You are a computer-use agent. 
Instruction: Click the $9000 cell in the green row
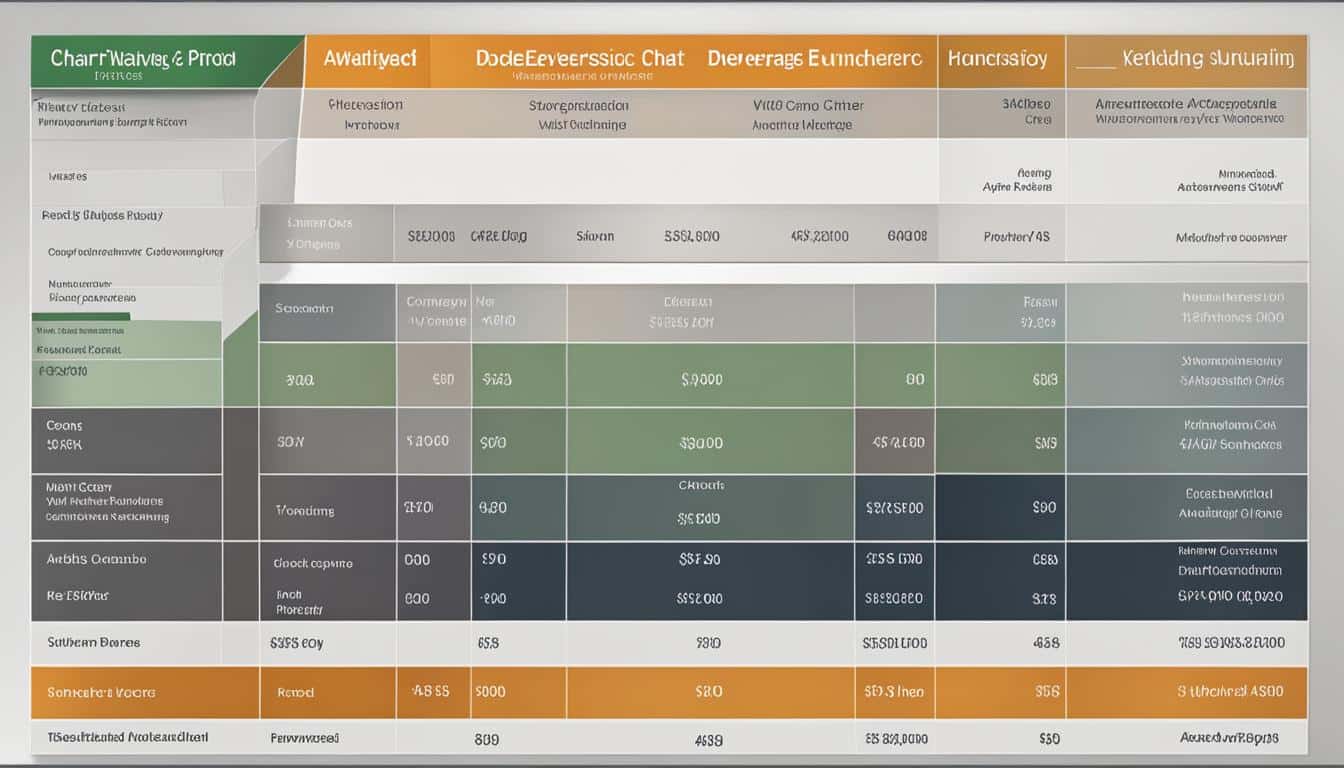[x=701, y=379]
